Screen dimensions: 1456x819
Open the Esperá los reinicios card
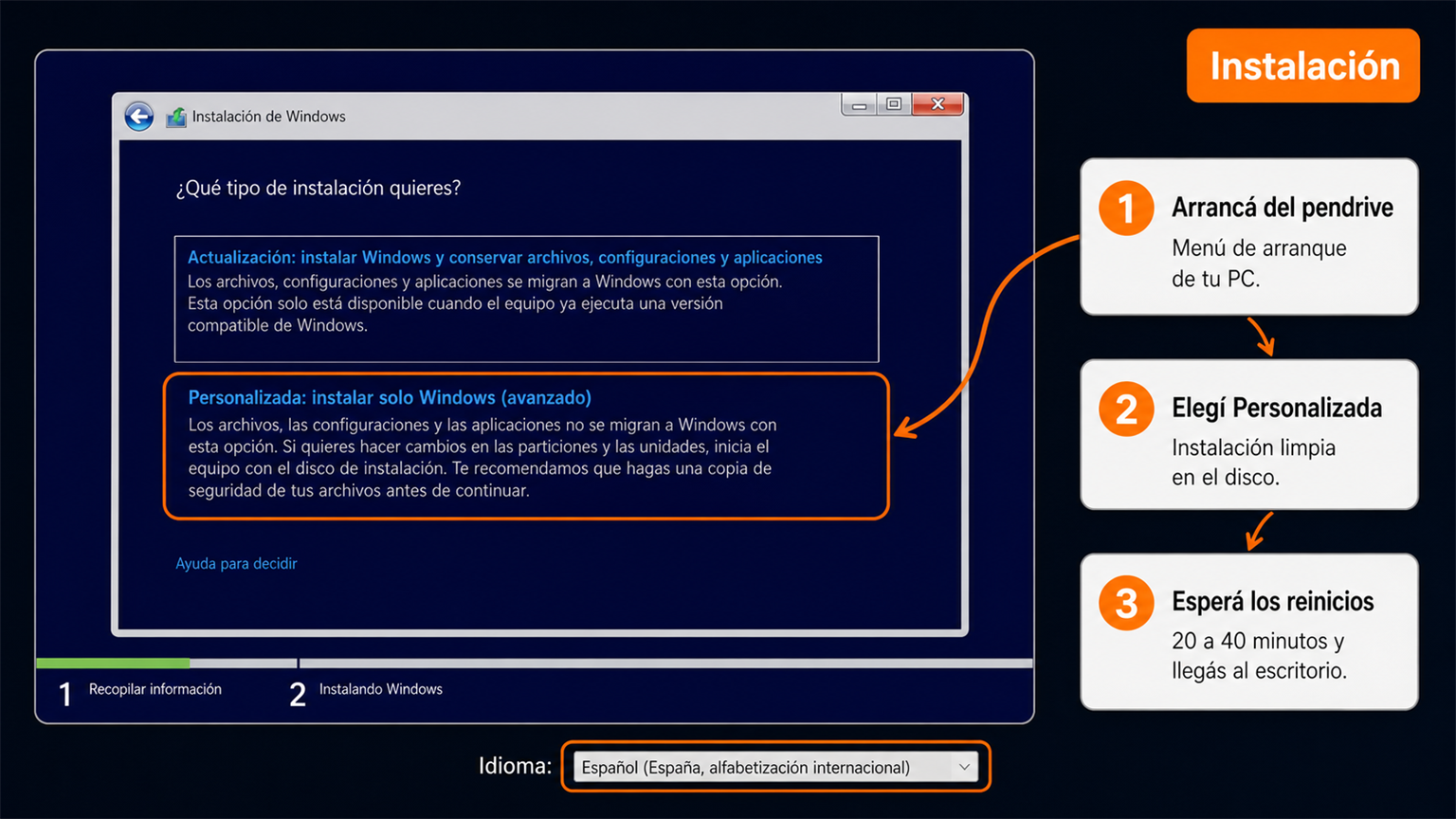click(x=1249, y=631)
